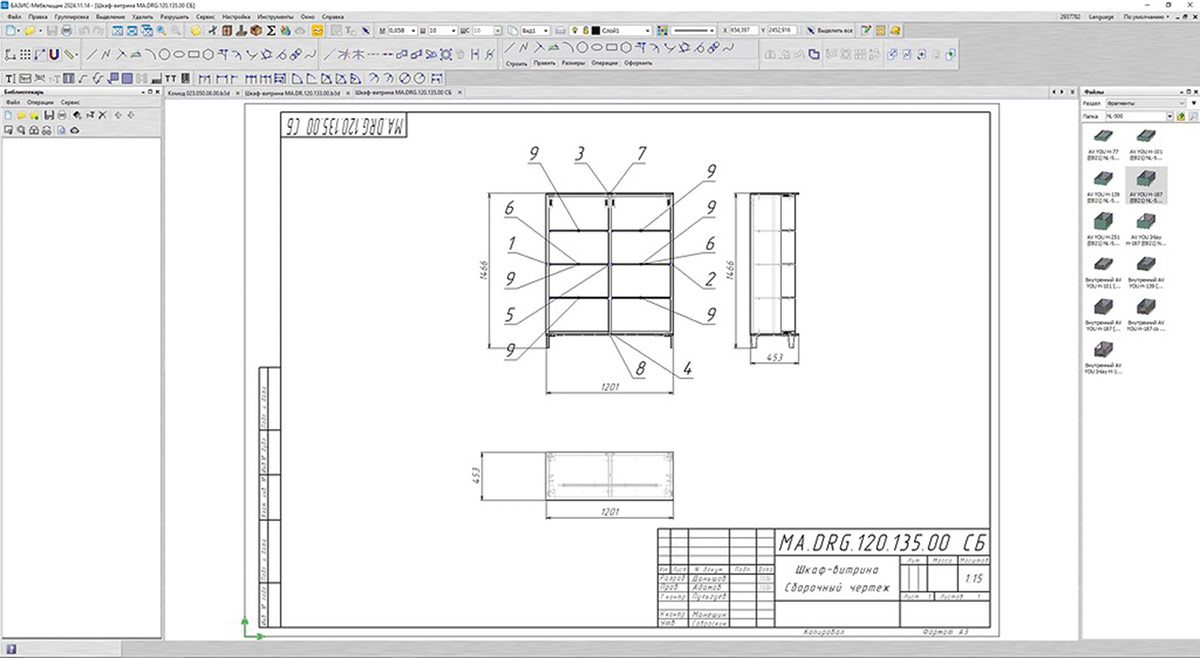Click the Open folder icon
Image resolution: width=1200 pixels, height=658 pixels.
coord(30,32)
